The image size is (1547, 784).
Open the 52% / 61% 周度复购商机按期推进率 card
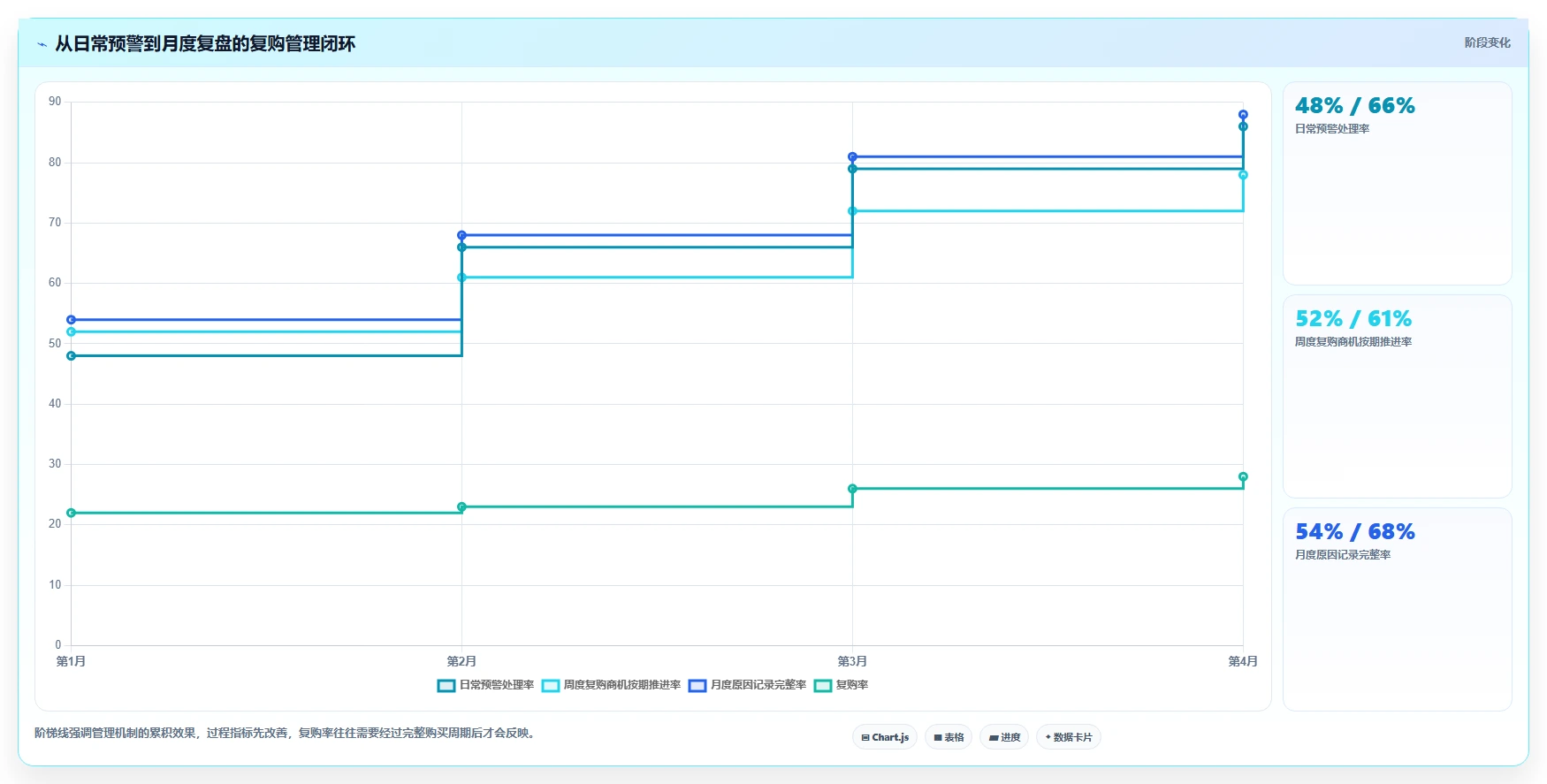[x=1398, y=396]
